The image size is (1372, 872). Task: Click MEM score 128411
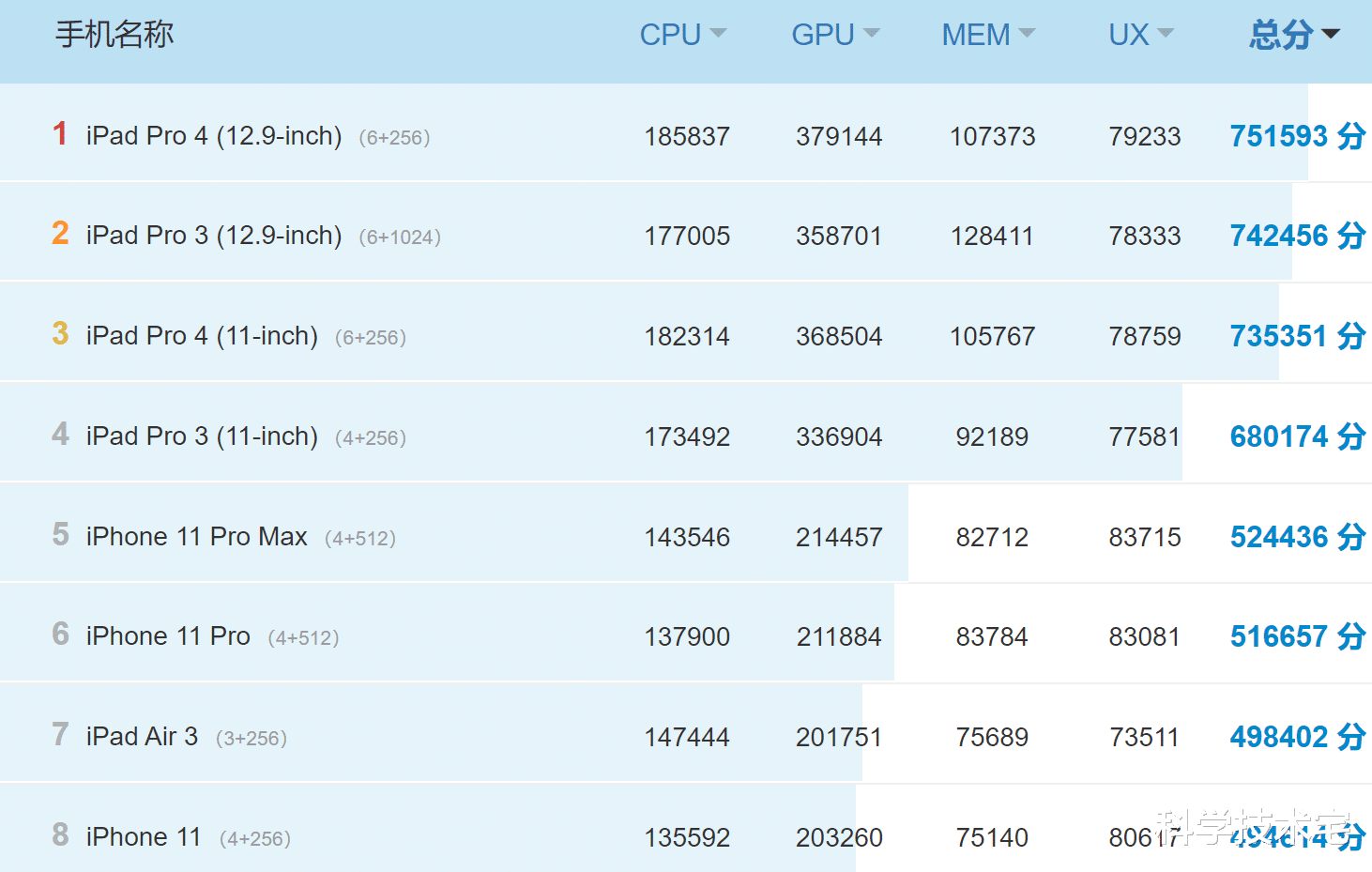coord(992,237)
